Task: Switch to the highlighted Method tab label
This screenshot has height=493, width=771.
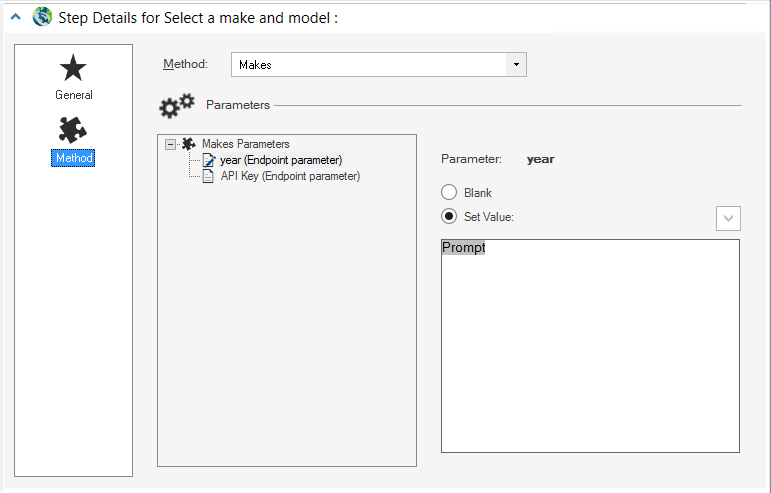Action: click(73, 158)
